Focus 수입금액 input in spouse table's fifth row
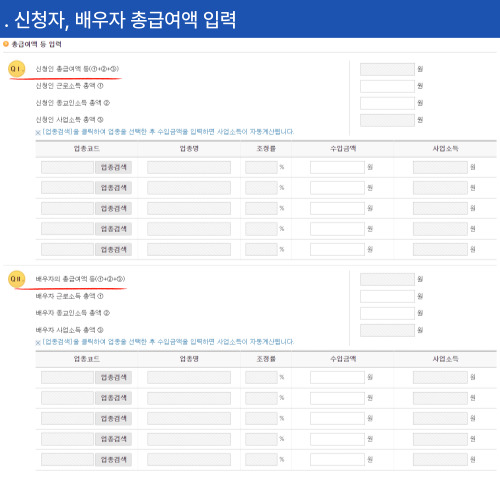Image resolution: width=500 pixels, height=500 pixels. click(x=337, y=460)
